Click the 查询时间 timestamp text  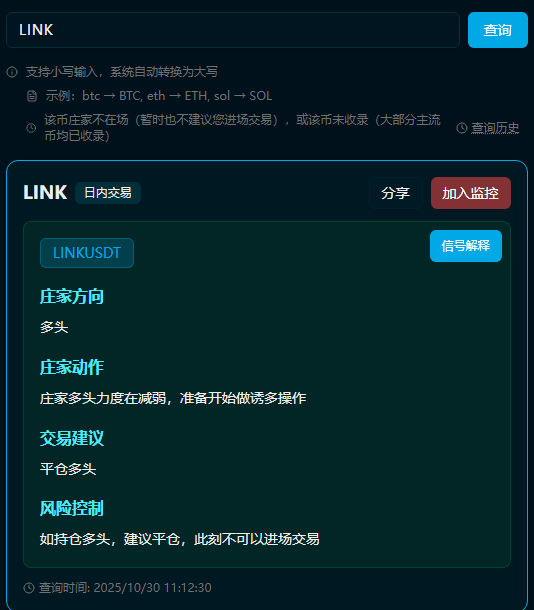(x=125, y=587)
